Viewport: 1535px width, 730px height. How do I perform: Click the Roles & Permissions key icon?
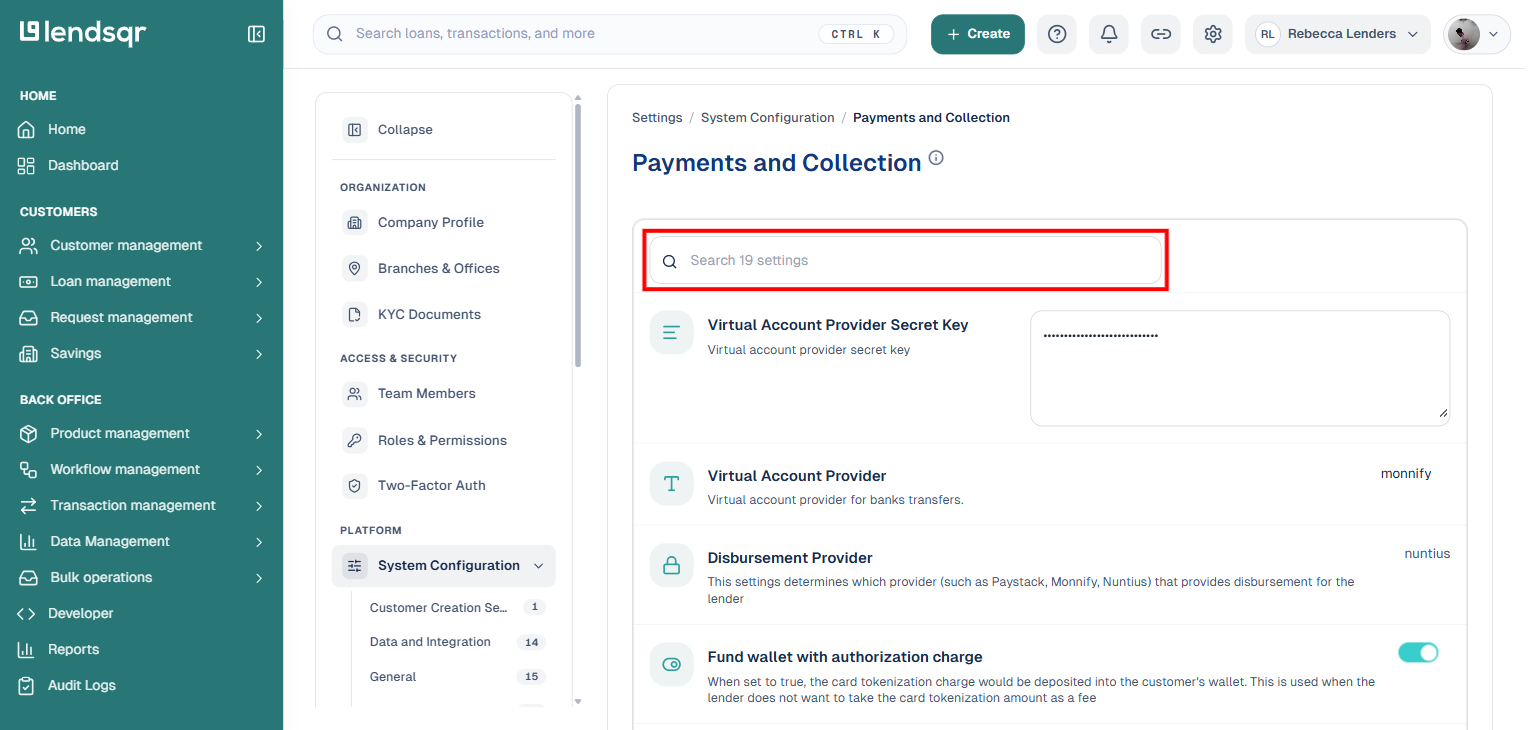click(354, 440)
